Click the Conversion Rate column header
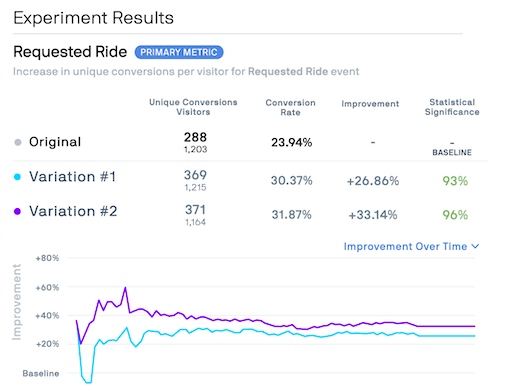 pos(290,107)
